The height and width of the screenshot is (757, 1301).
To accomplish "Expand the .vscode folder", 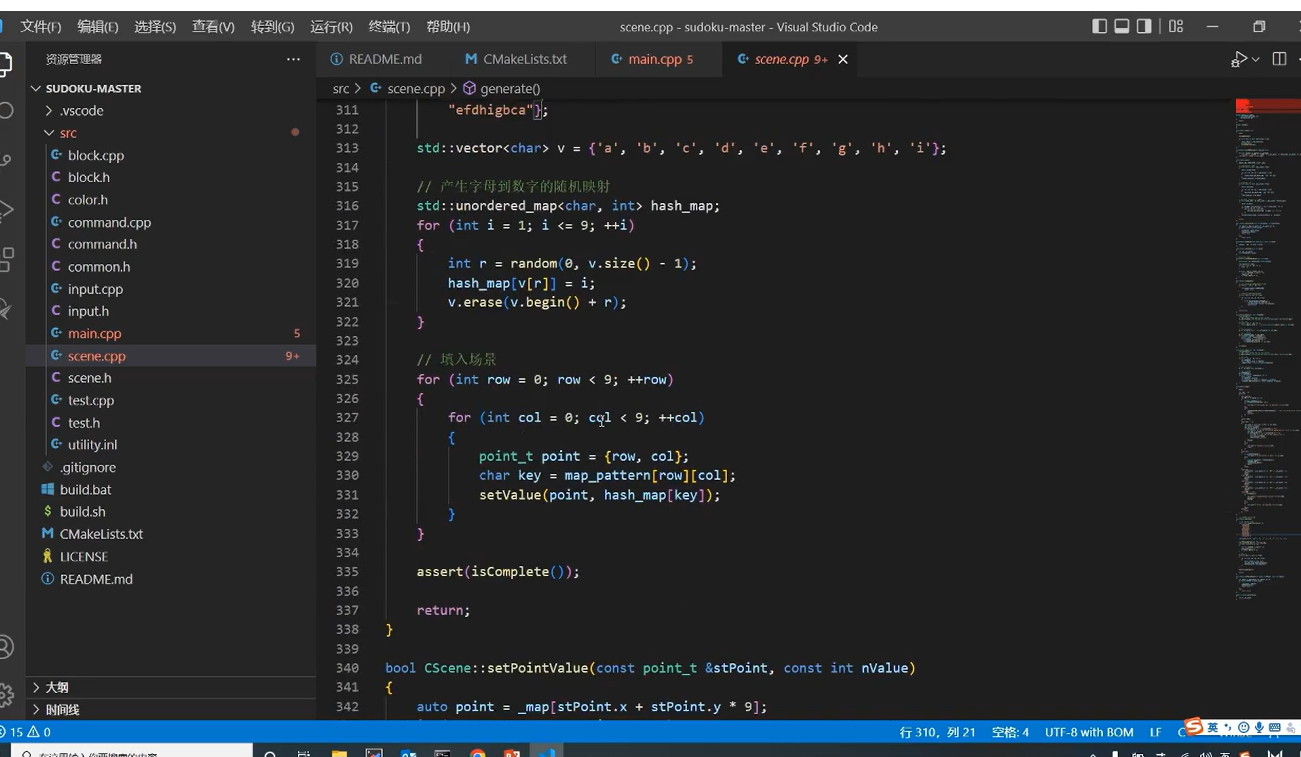I will point(80,111).
